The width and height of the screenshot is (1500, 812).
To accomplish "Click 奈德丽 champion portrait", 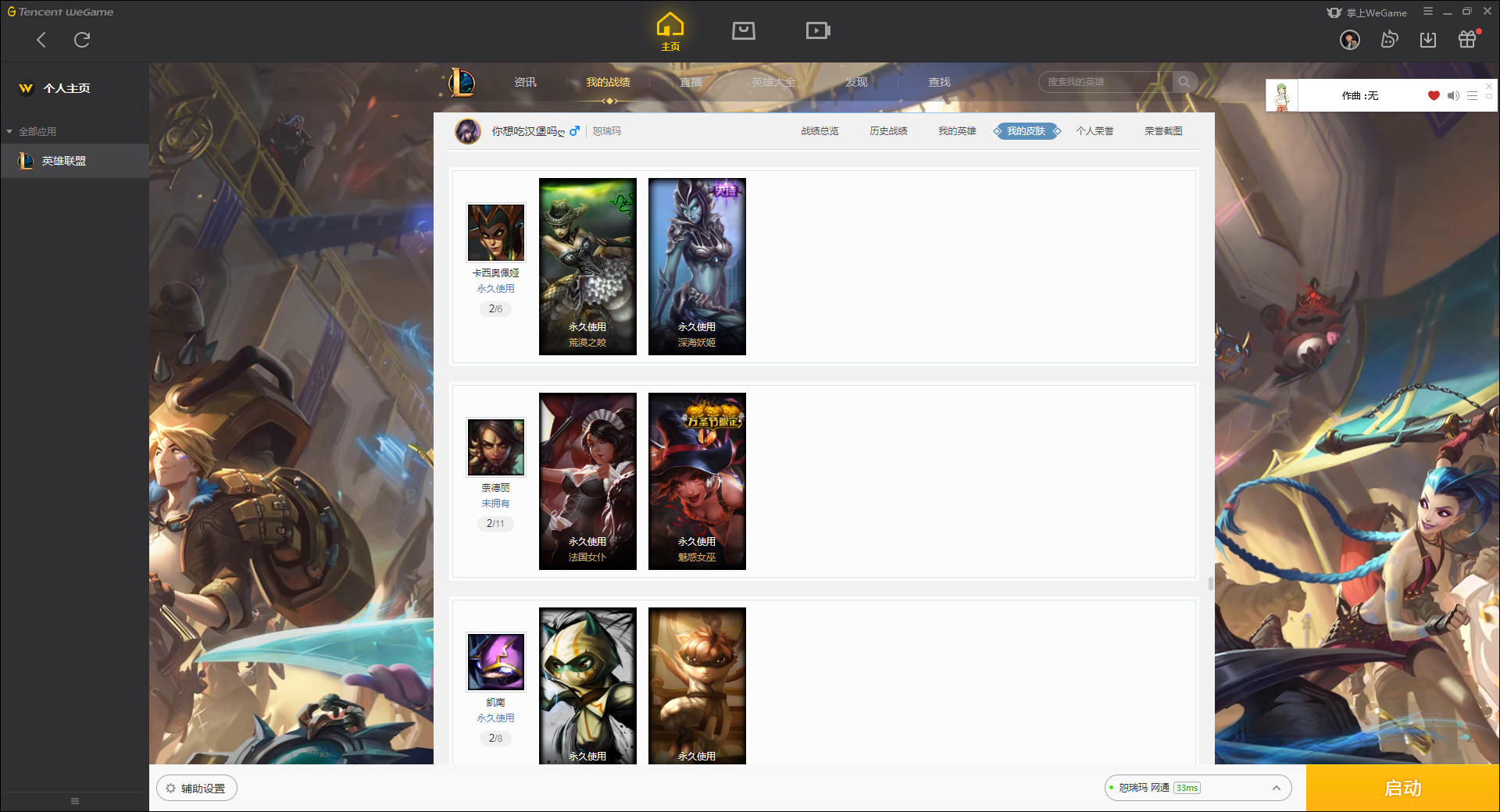I will [x=495, y=447].
